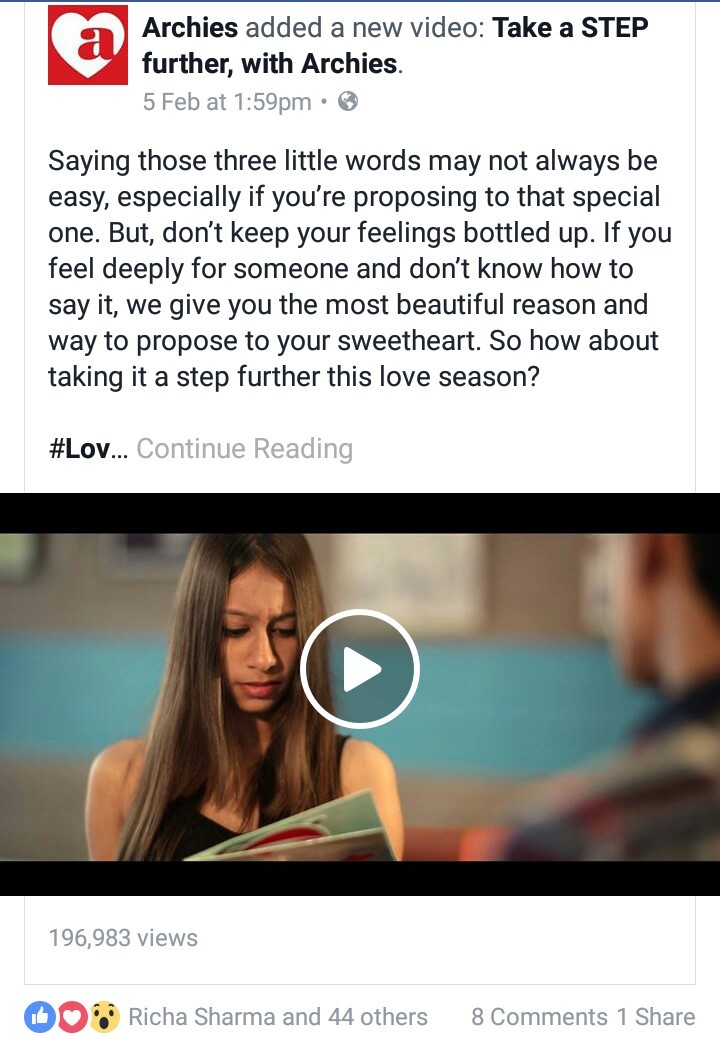Open the Archies heart logo profile picture

(87, 44)
